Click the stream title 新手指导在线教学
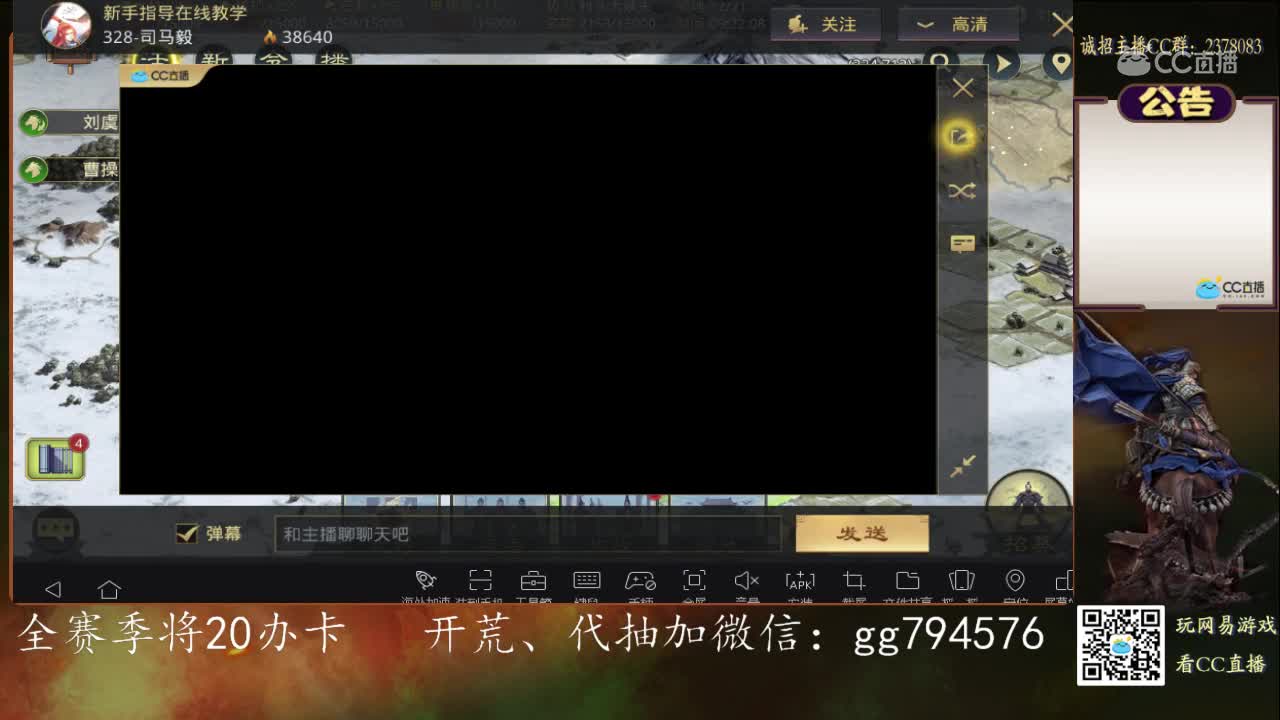The width and height of the screenshot is (1280, 720). [x=175, y=13]
